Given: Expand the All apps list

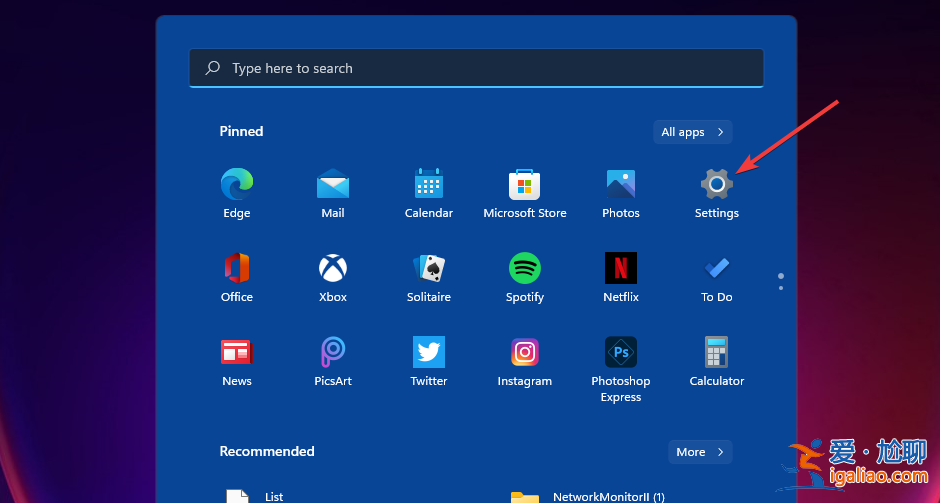Looking at the screenshot, I should 692,132.
